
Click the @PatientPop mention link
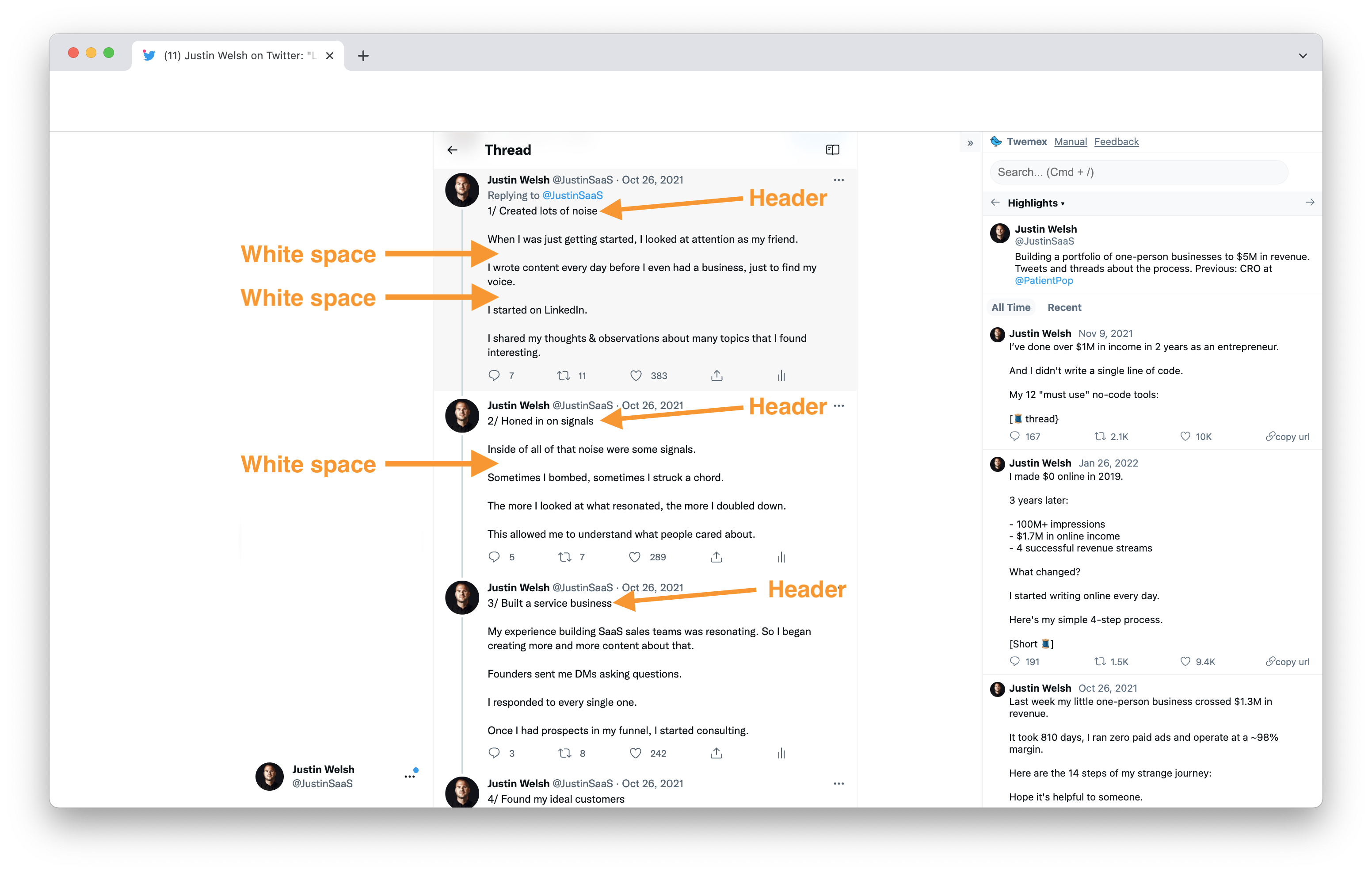pyautogui.click(x=1043, y=280)
